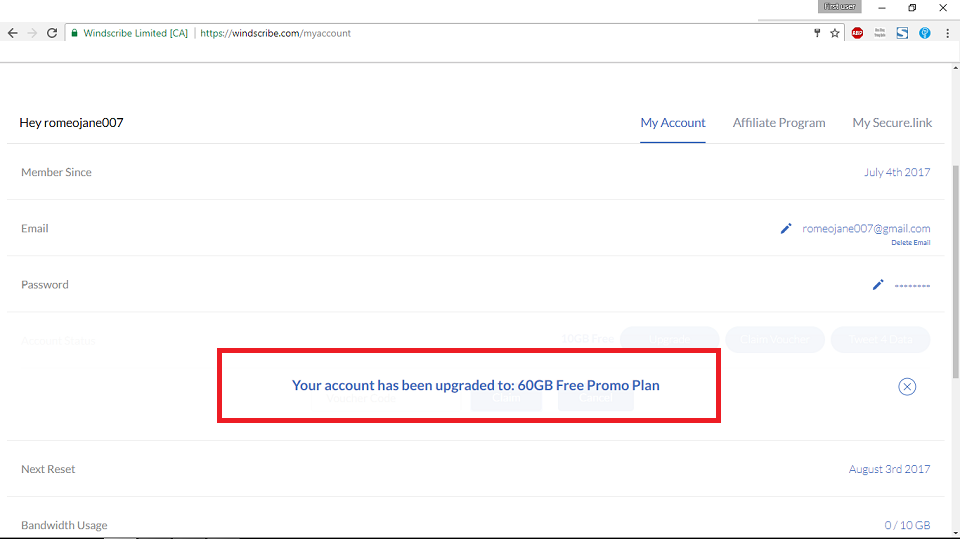Open the saved password key icon
This screenshot has width=960, height=539.
tap(817, 33)
